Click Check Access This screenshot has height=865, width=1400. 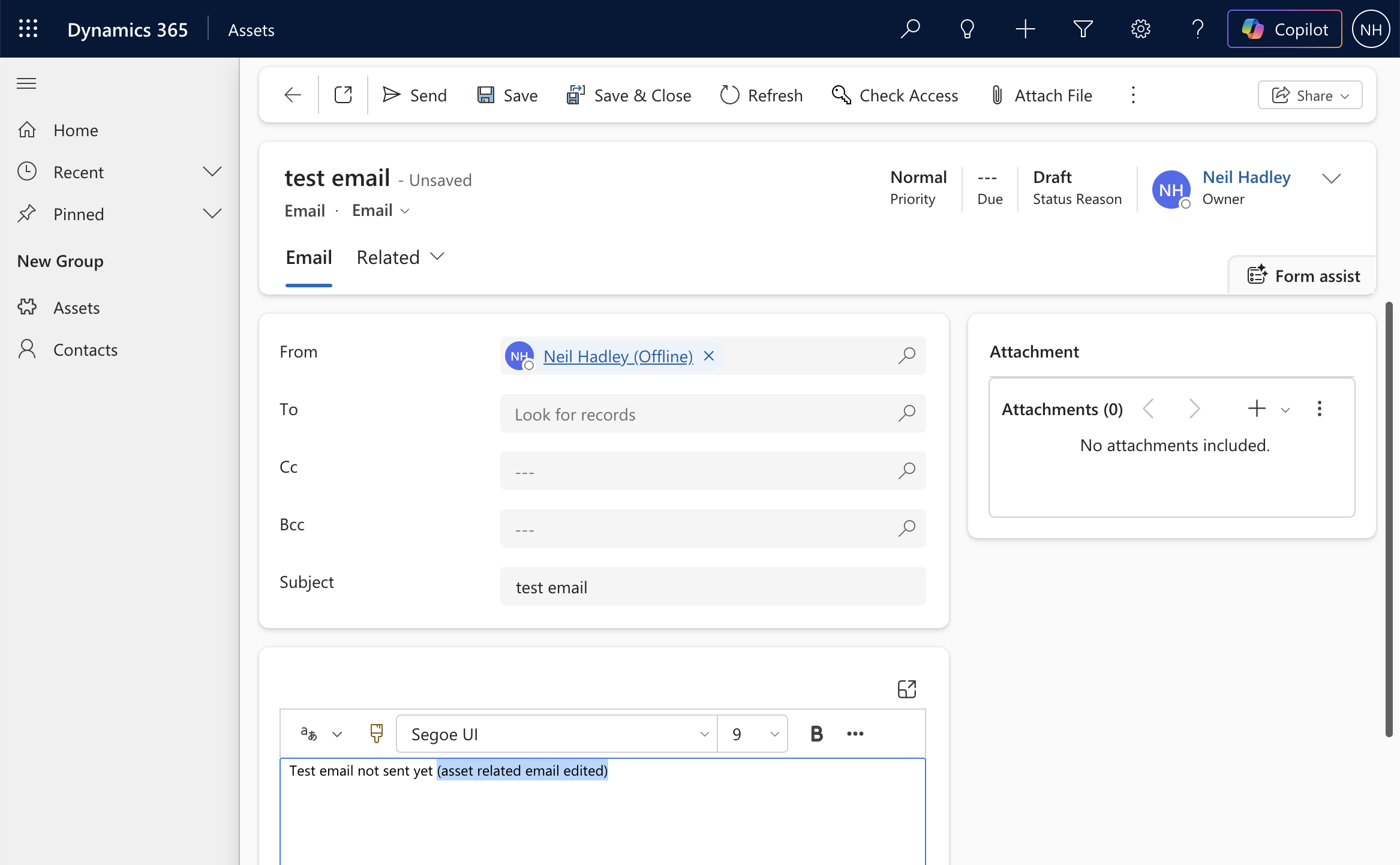click(x=895, y=95)
